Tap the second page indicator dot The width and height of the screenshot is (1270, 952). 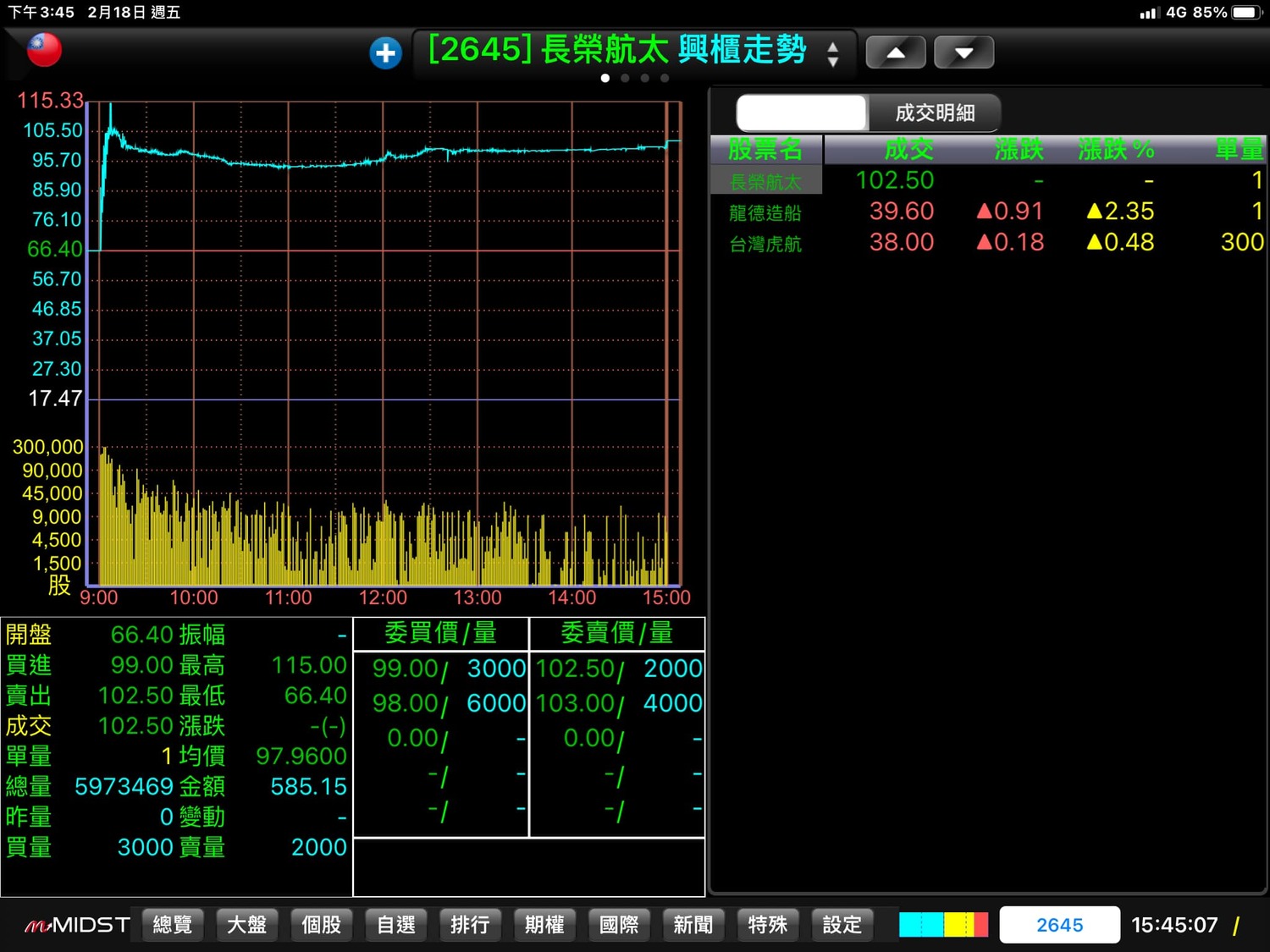[x=625, y=78]
